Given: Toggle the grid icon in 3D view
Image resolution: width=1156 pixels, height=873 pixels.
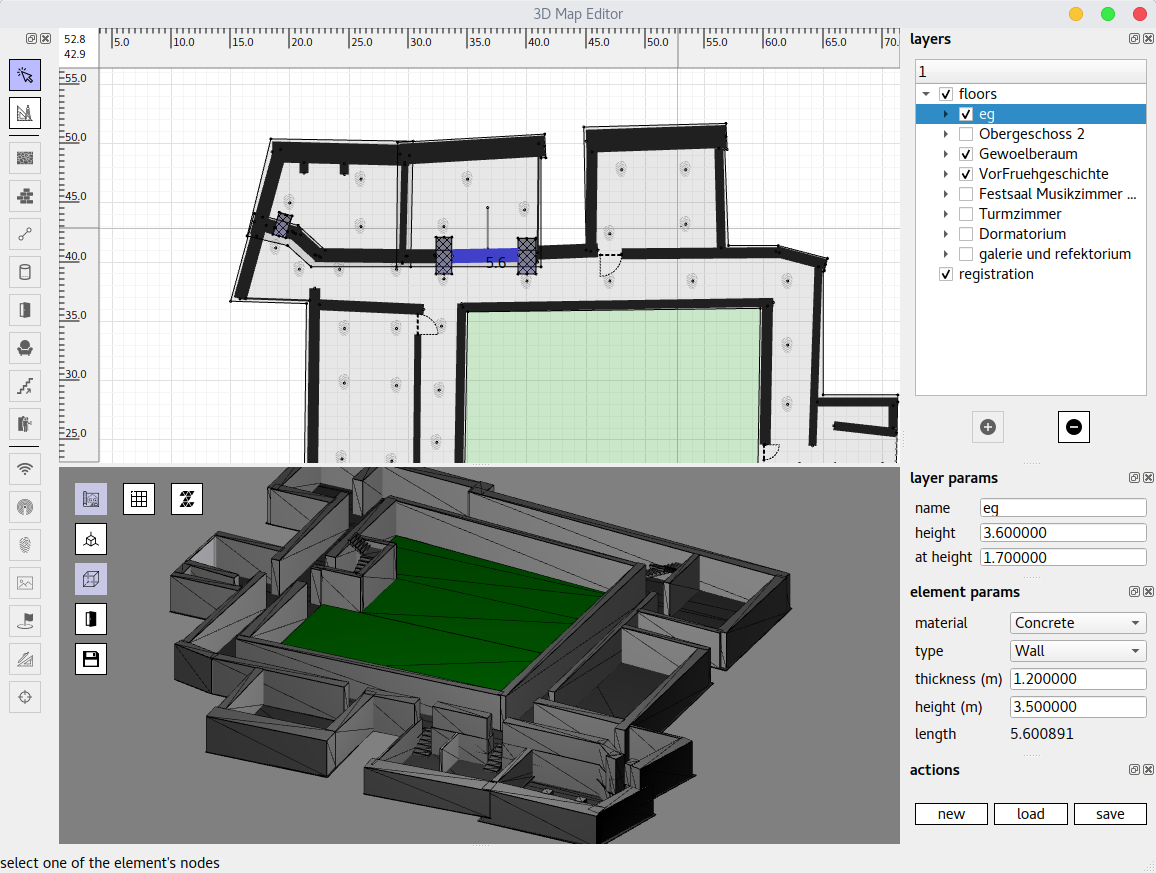Looking at the screenshot, I should [139, 499].
